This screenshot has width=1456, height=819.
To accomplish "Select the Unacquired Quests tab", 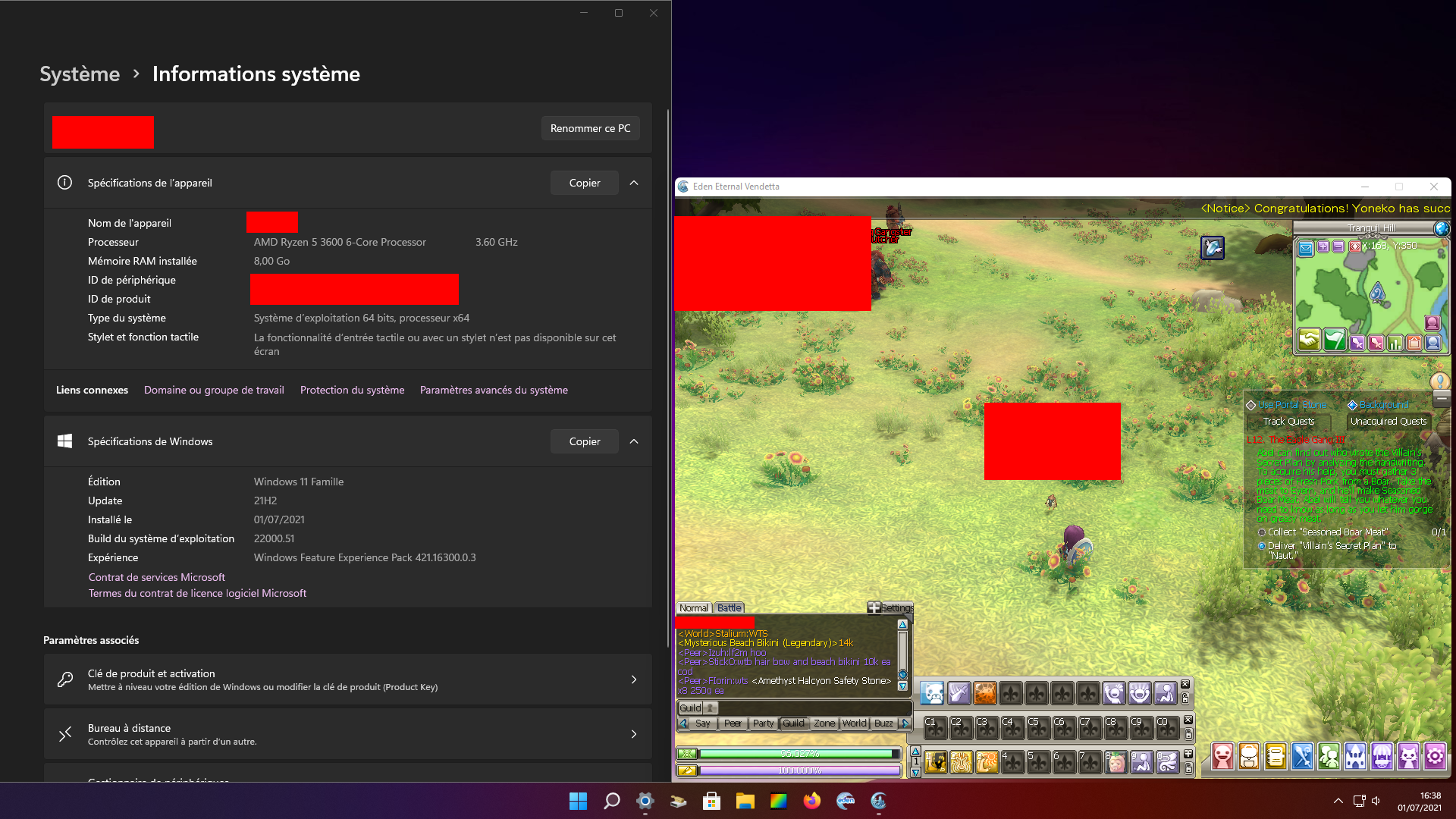I will (1388, 422).
